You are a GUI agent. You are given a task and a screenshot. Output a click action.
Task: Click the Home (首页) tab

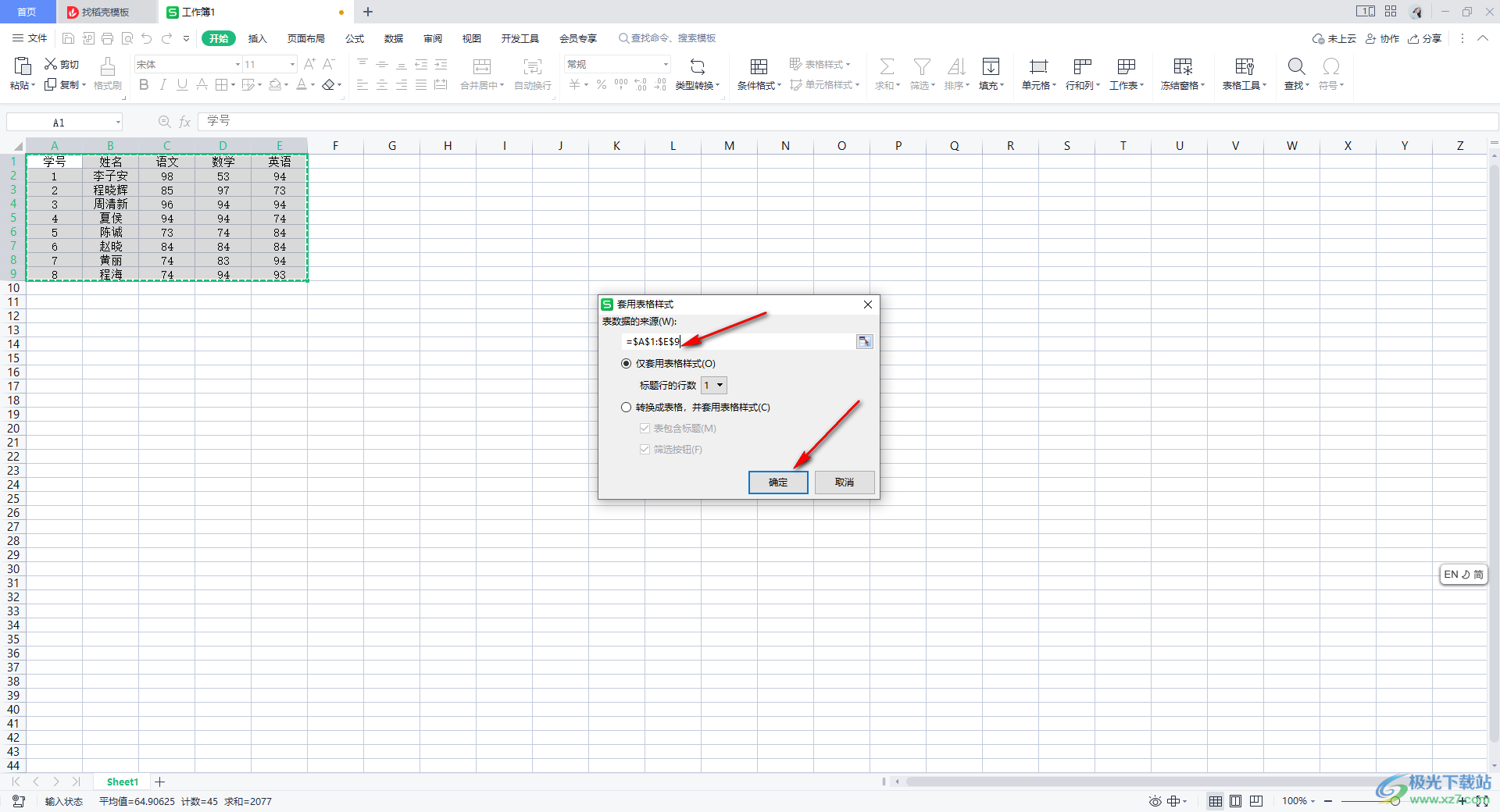(x=27, y=12)
